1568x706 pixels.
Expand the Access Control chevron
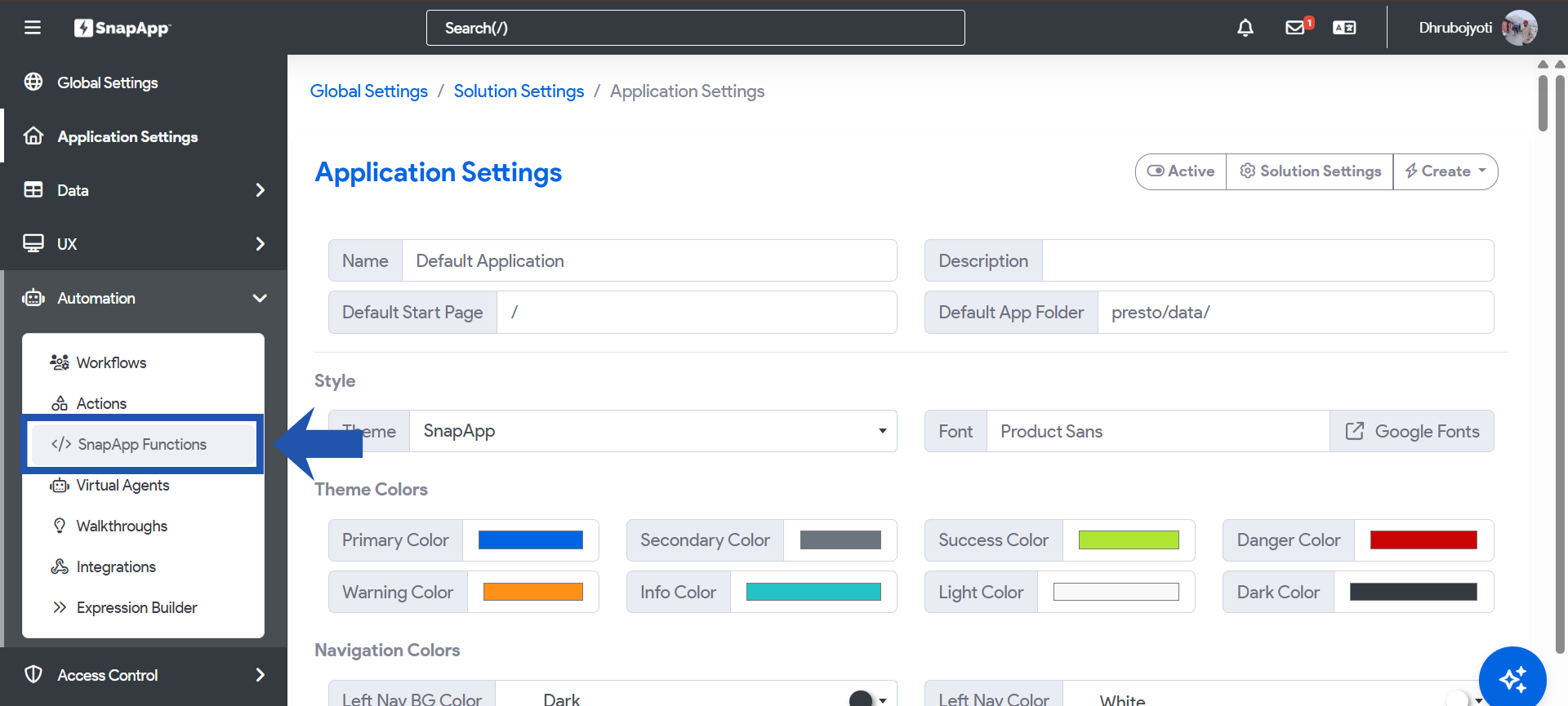coord(261,674)
